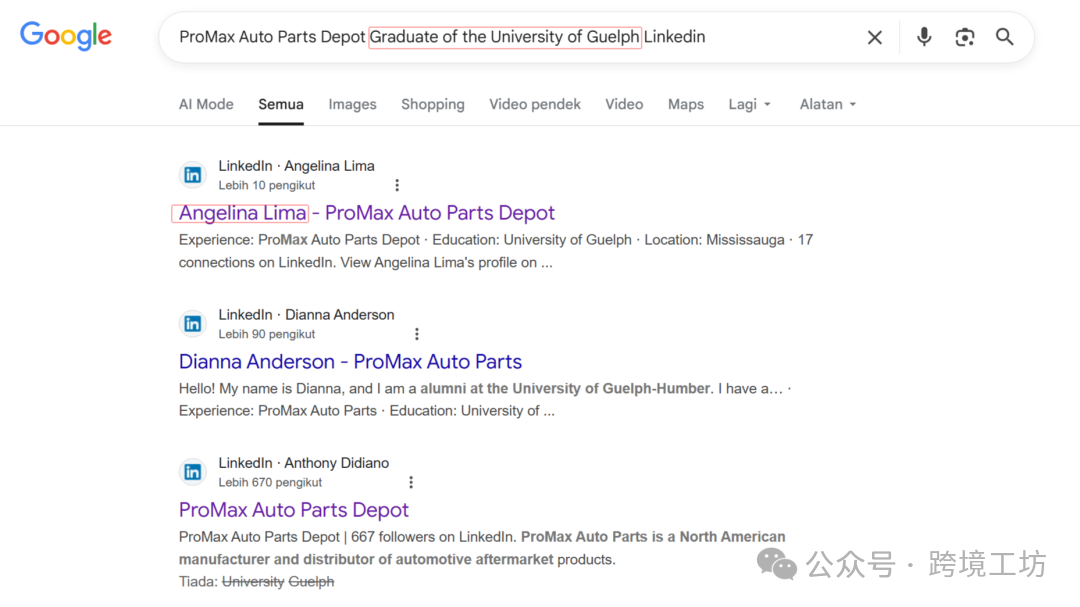The height and width of the screenshot is (607, 1080).
Task: Open Angelina Lima - ProMax Auto Parts Depot link
Action: 366,213
